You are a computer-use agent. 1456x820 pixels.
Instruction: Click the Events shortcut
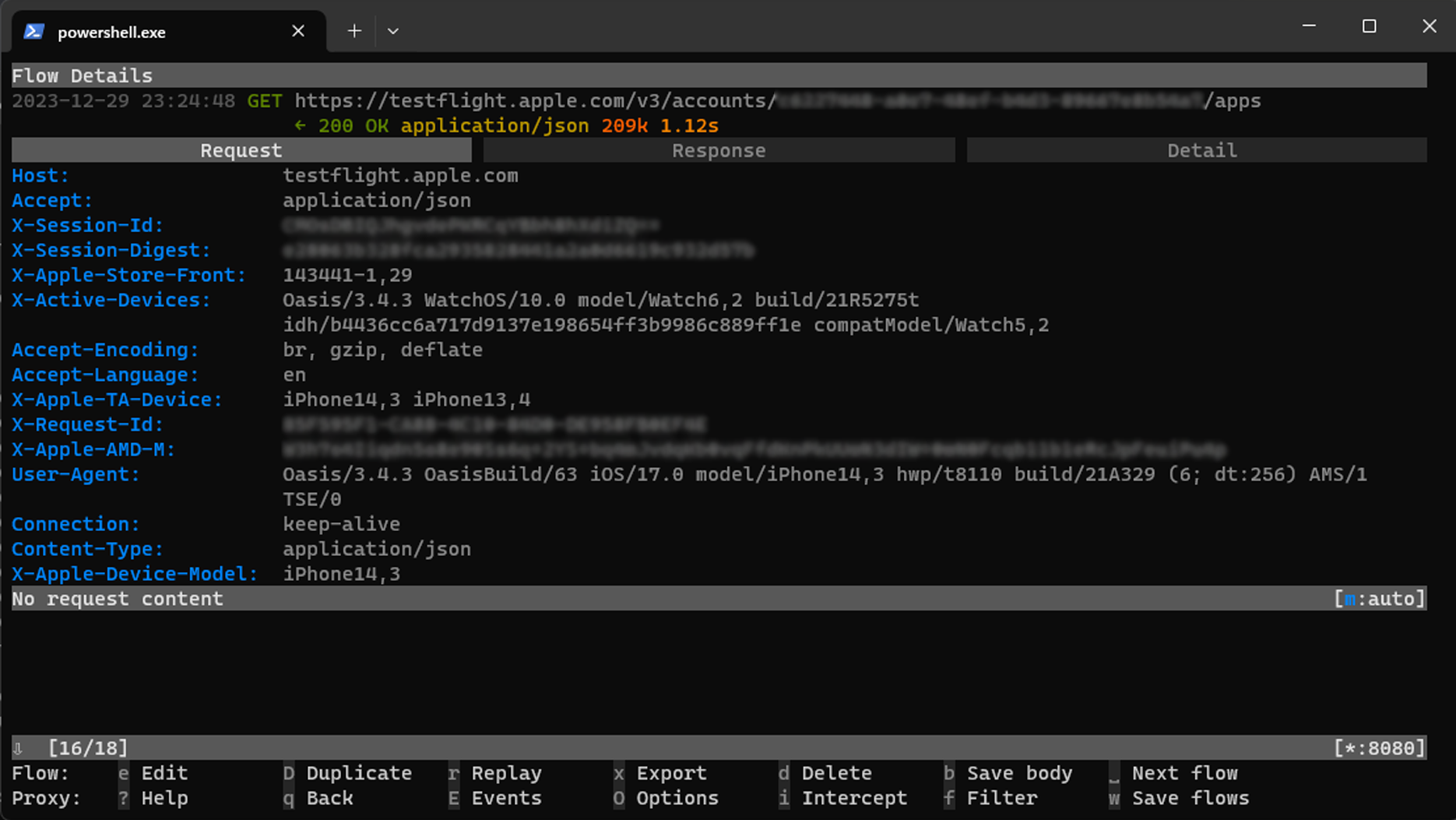tap(494, 798)
